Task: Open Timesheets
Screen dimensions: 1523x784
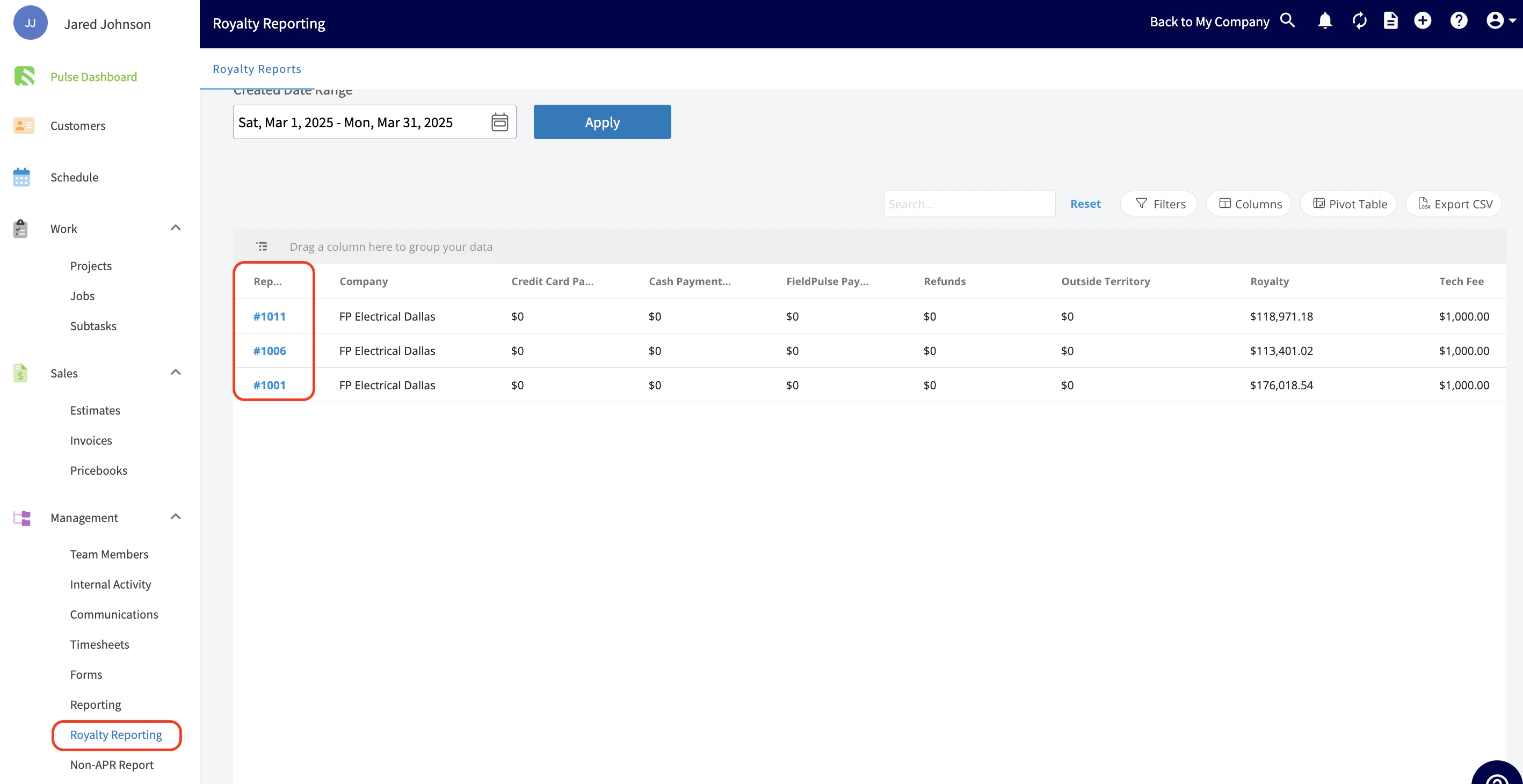Action: (99, 645)
